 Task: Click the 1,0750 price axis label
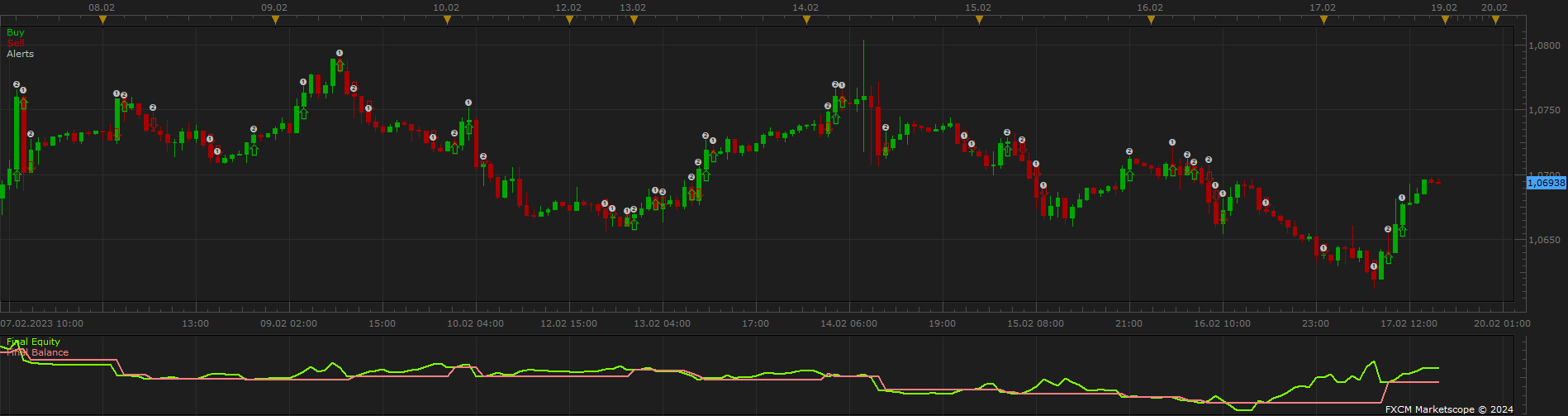click(x=1544, y=110)
